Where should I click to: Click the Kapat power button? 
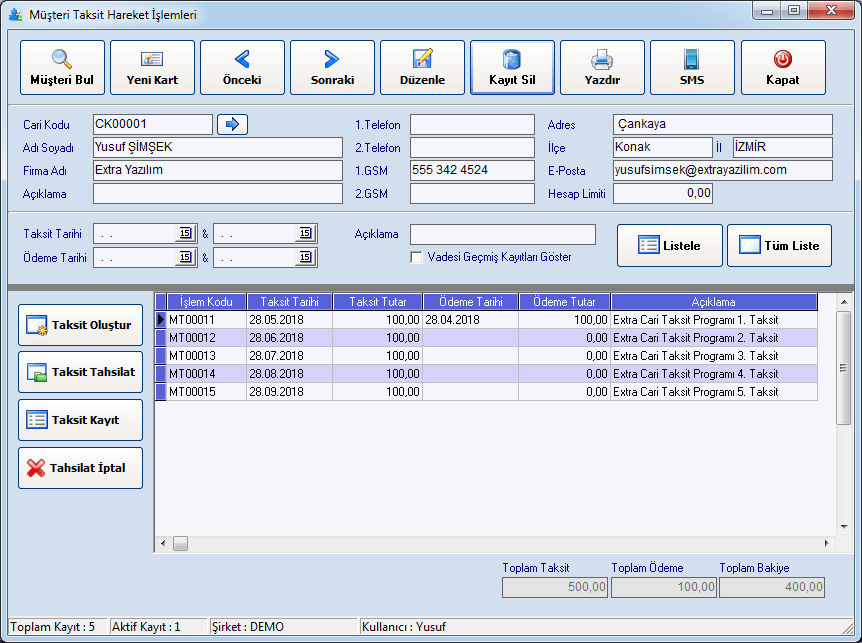point(783,68)
